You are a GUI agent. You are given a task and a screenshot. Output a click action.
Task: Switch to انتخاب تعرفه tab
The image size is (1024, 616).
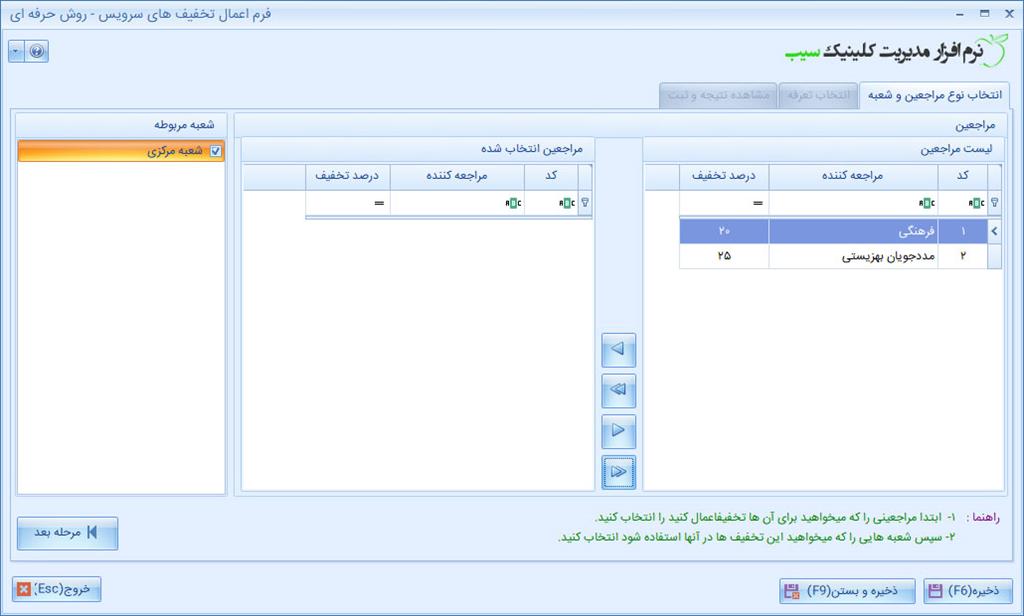pos(818,95)
